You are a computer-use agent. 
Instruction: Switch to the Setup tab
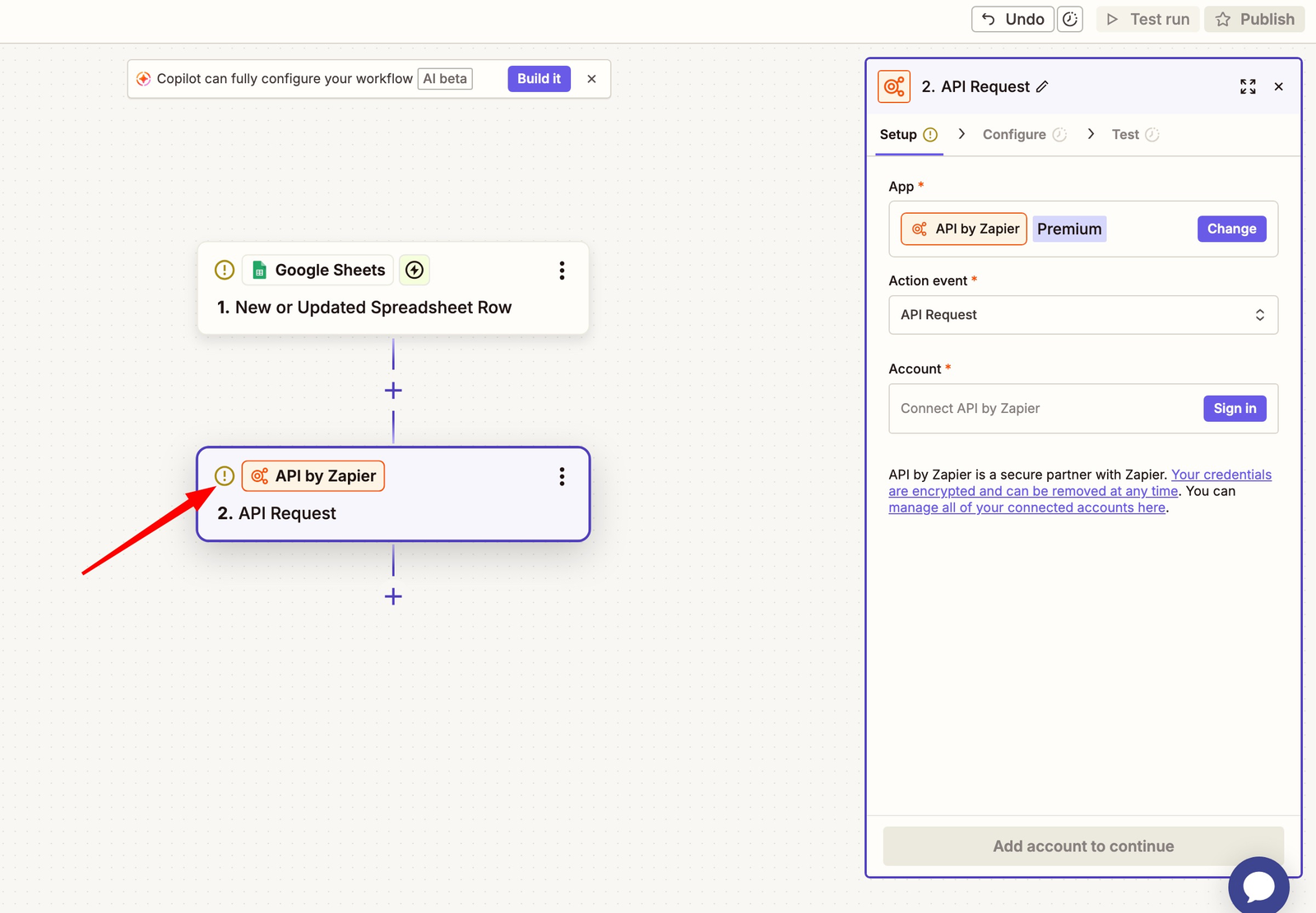click(x=908, y=135)
